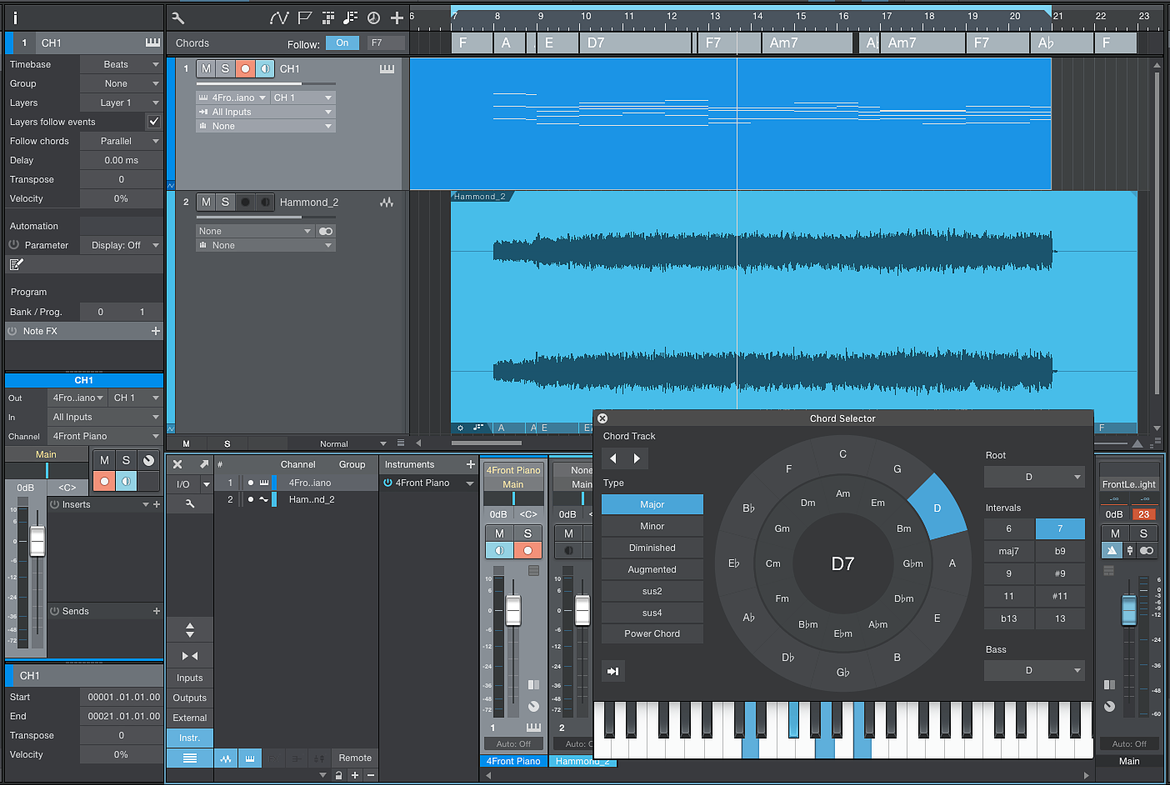Close the mixer console with X icon
Screen dimensions: 1170x785
pos(178,464)
